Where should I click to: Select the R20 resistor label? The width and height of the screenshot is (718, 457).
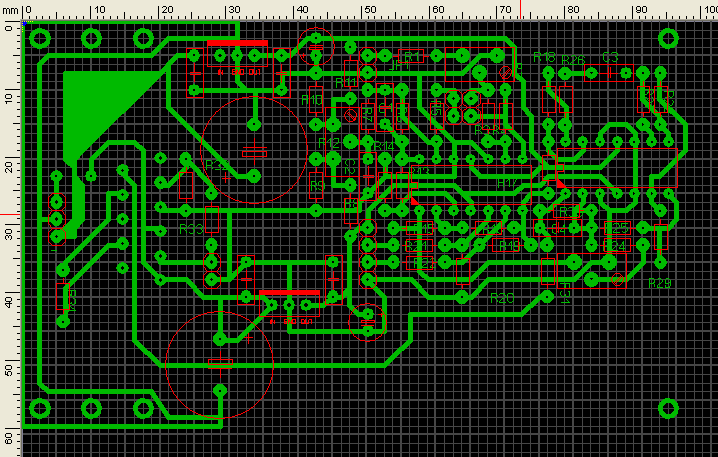tap(502, 299)
